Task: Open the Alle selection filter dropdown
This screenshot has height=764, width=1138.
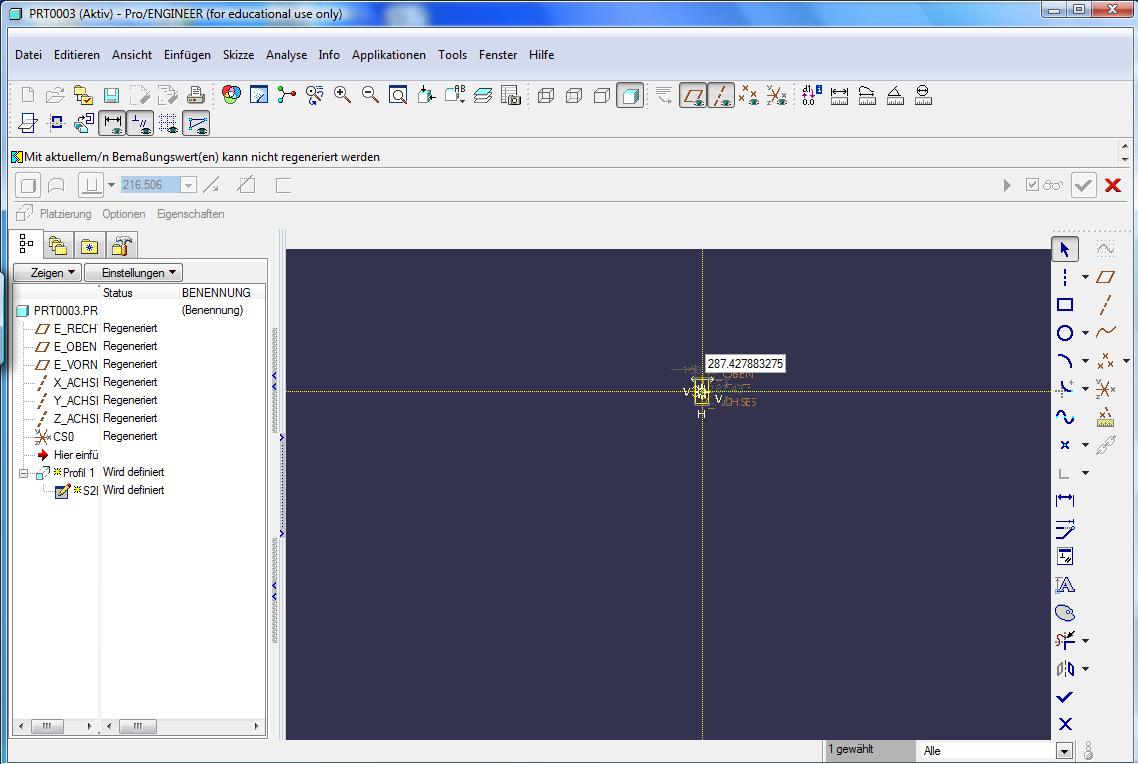Action: pos(1065,751)
